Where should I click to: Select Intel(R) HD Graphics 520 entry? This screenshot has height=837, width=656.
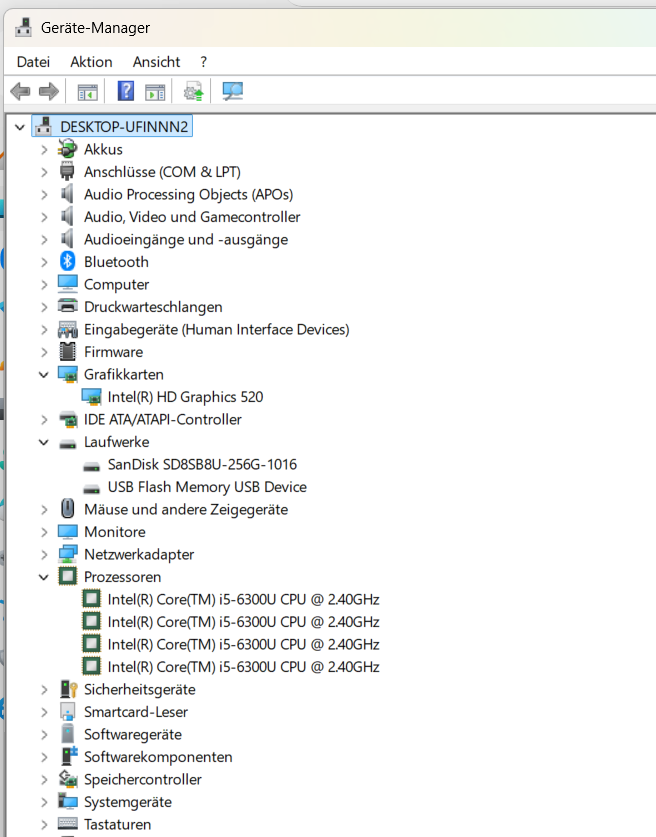pyautogui.click(x=185, y=397)
